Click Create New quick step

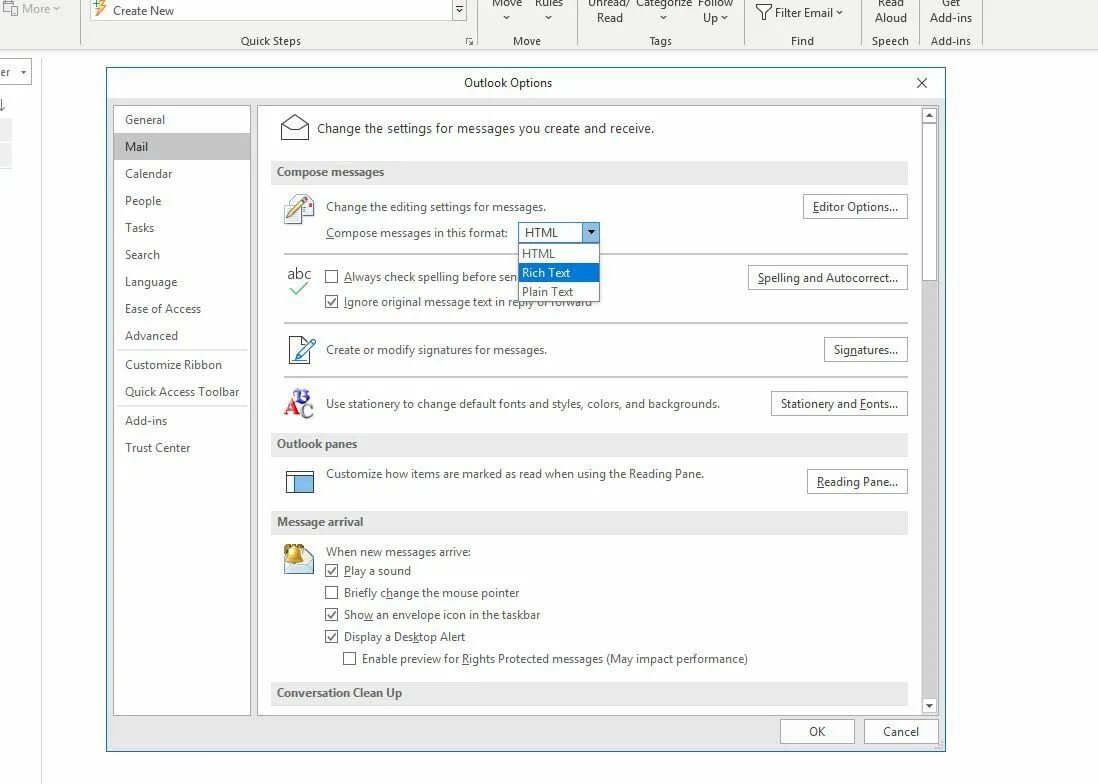[272, 10]
